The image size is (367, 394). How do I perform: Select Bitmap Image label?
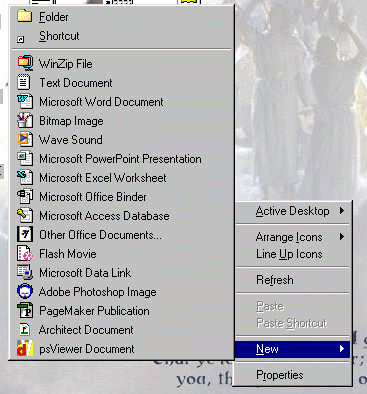(x=71, y=121)
